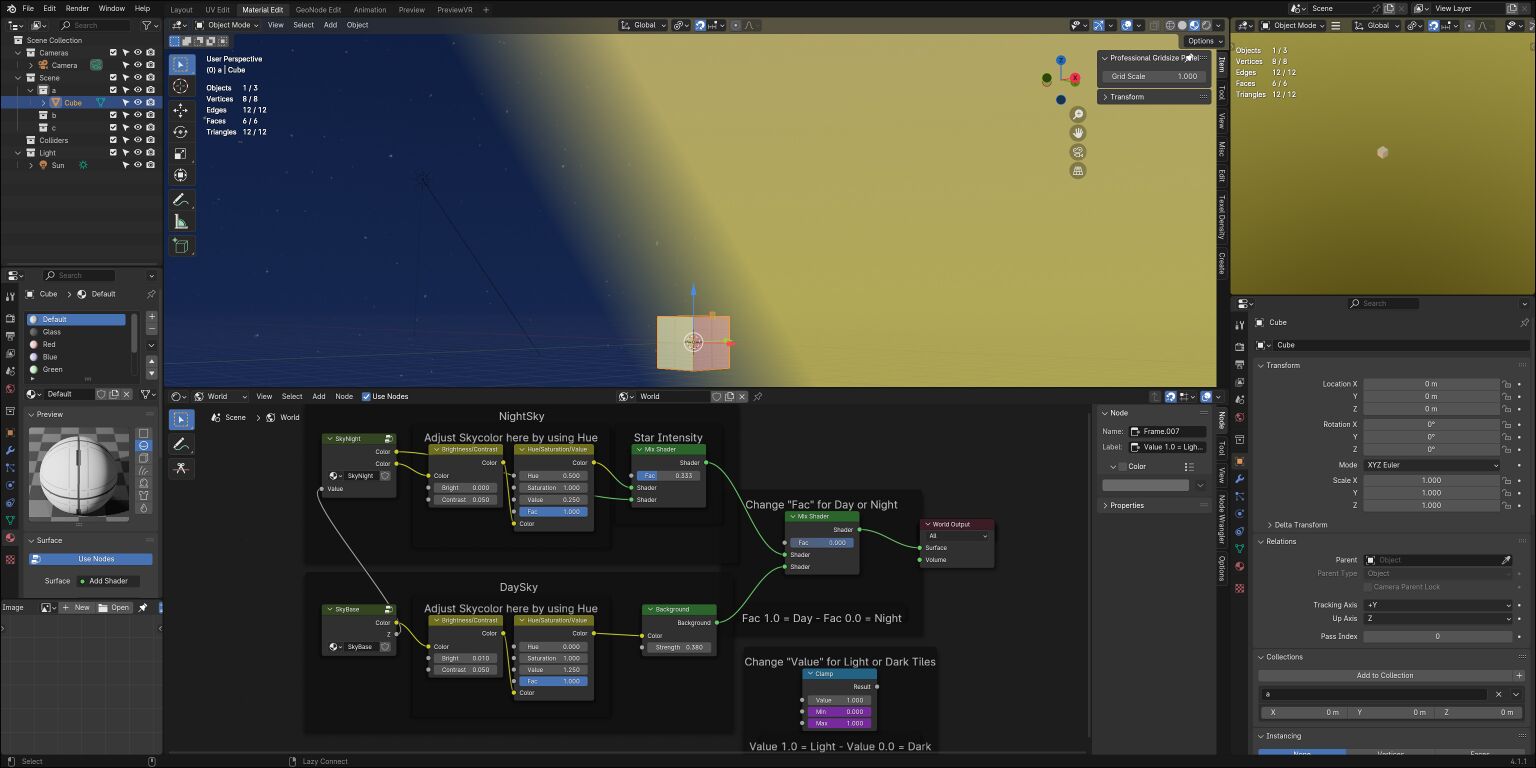This screenshot has width=1536, height=768.
Task: Select the Rotate tool in the viewport toolbar
Action: point(181,132)
